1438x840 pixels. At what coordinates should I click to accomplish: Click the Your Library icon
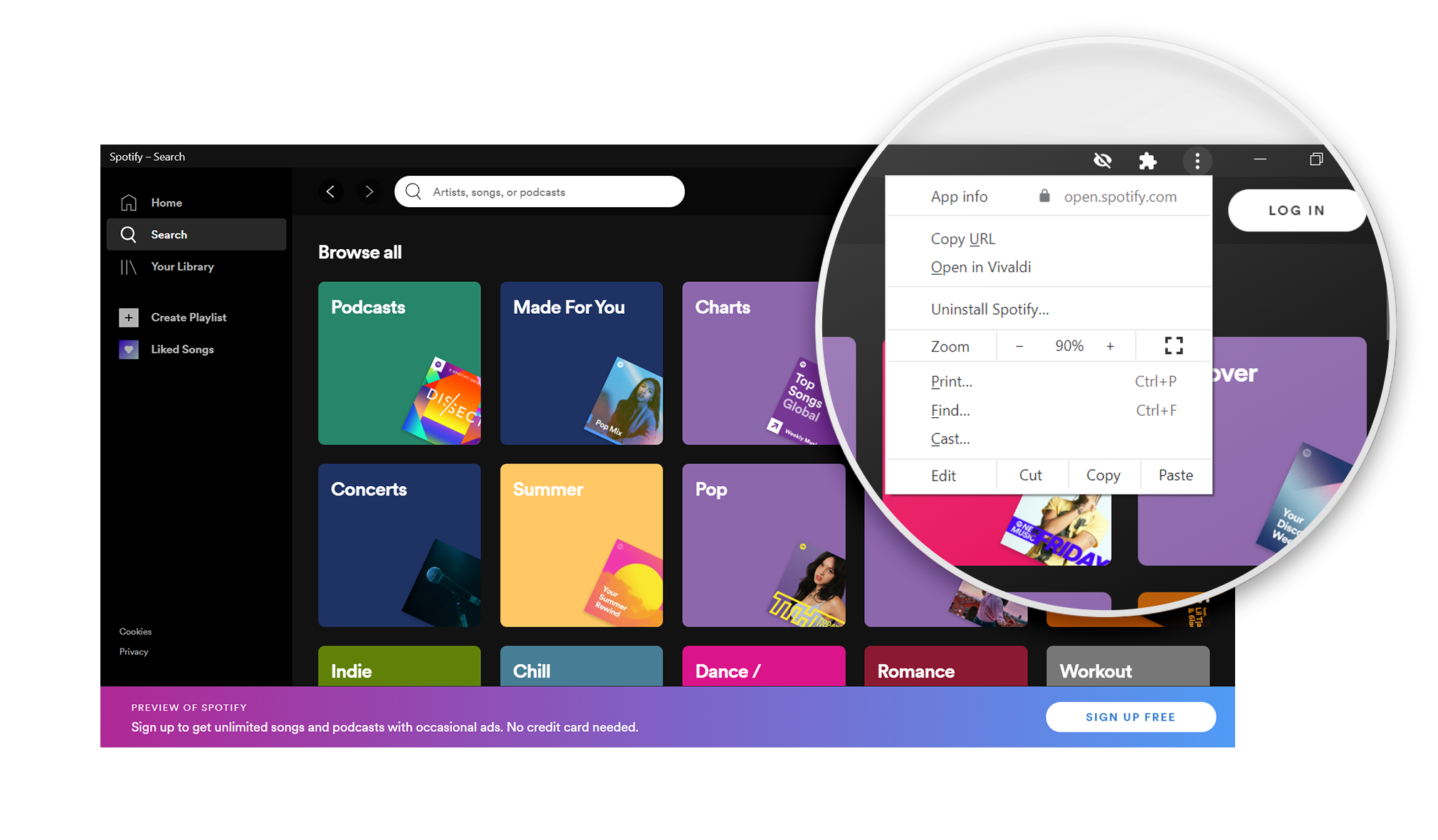127,266
